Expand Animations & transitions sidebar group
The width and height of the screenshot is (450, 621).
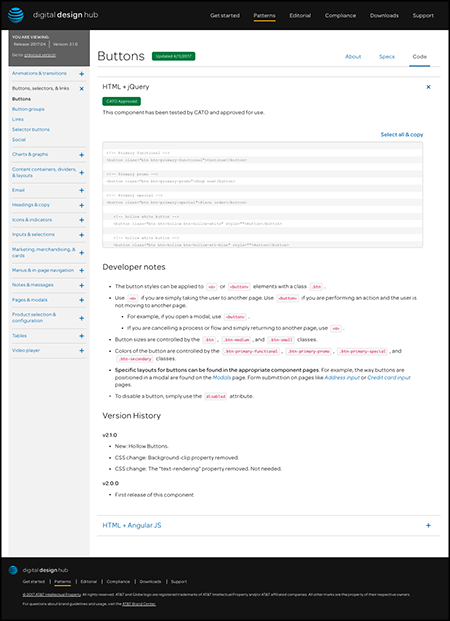tap(82, 74)
